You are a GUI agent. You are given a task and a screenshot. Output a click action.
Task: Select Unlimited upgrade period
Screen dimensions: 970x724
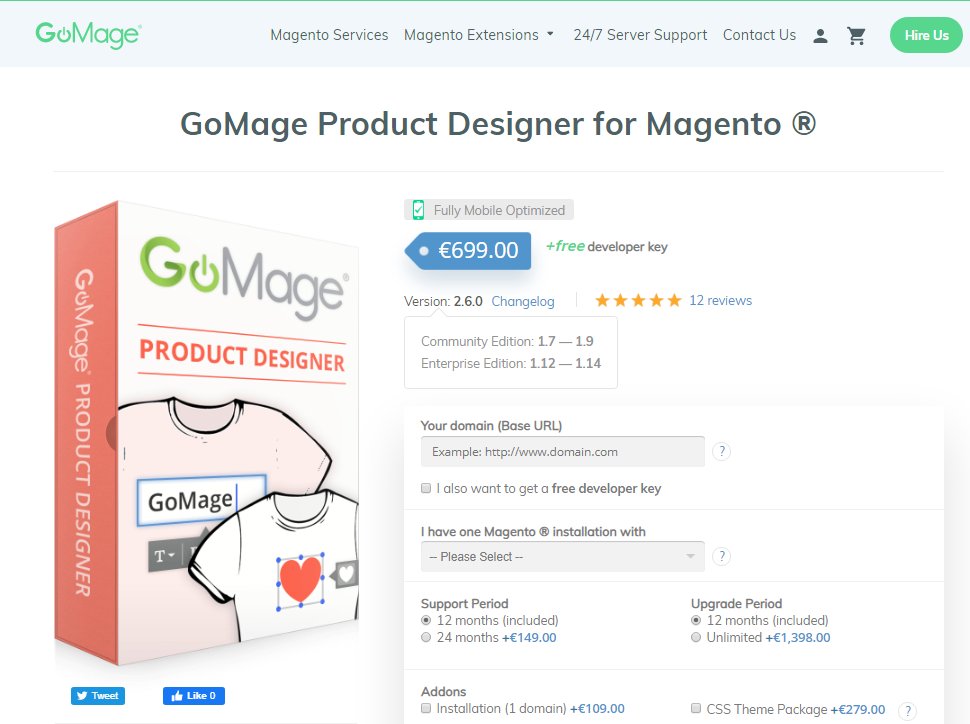tap(696, 637)
